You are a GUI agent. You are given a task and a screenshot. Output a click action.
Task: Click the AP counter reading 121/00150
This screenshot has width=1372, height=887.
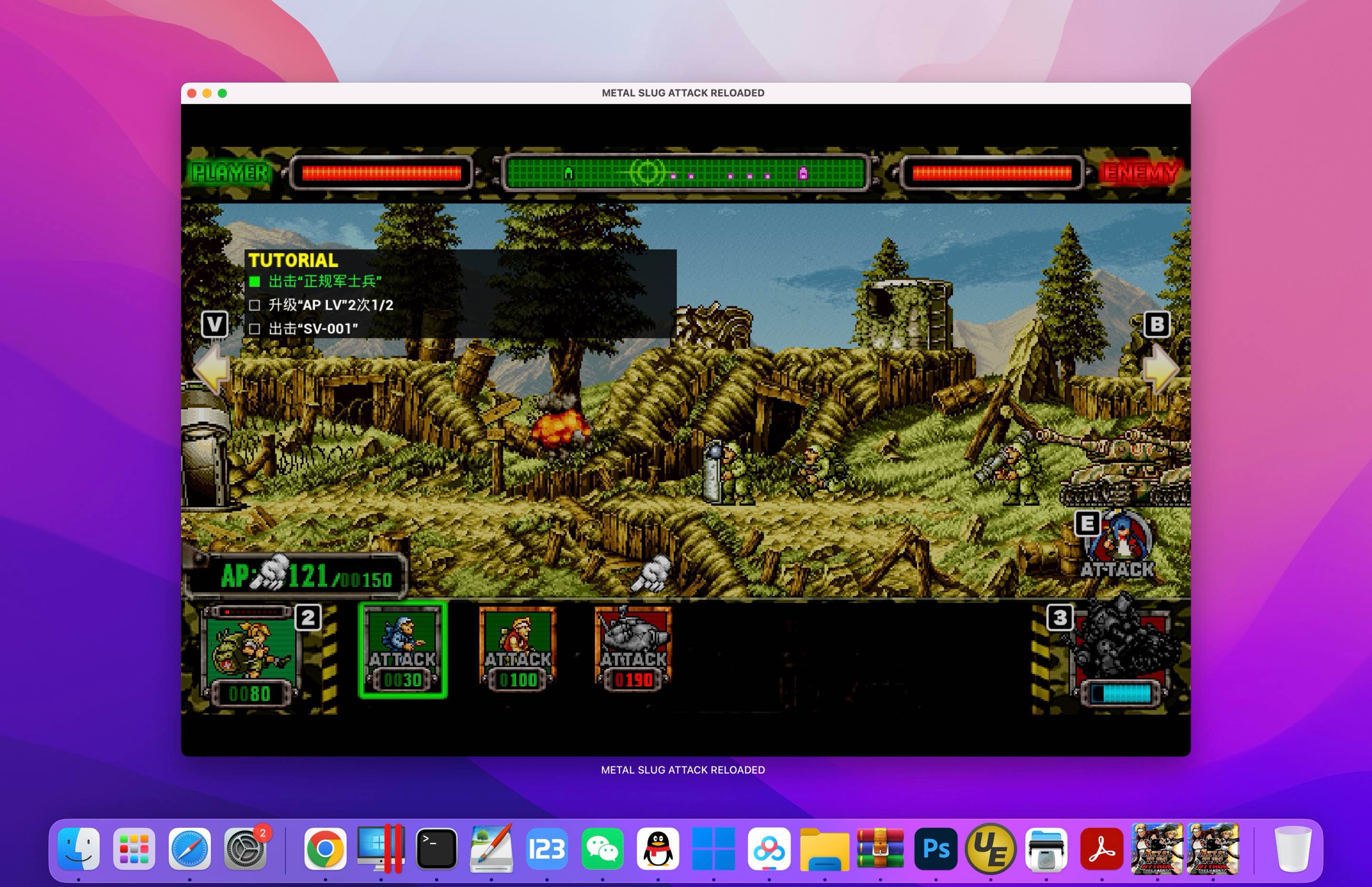(297, 575)
